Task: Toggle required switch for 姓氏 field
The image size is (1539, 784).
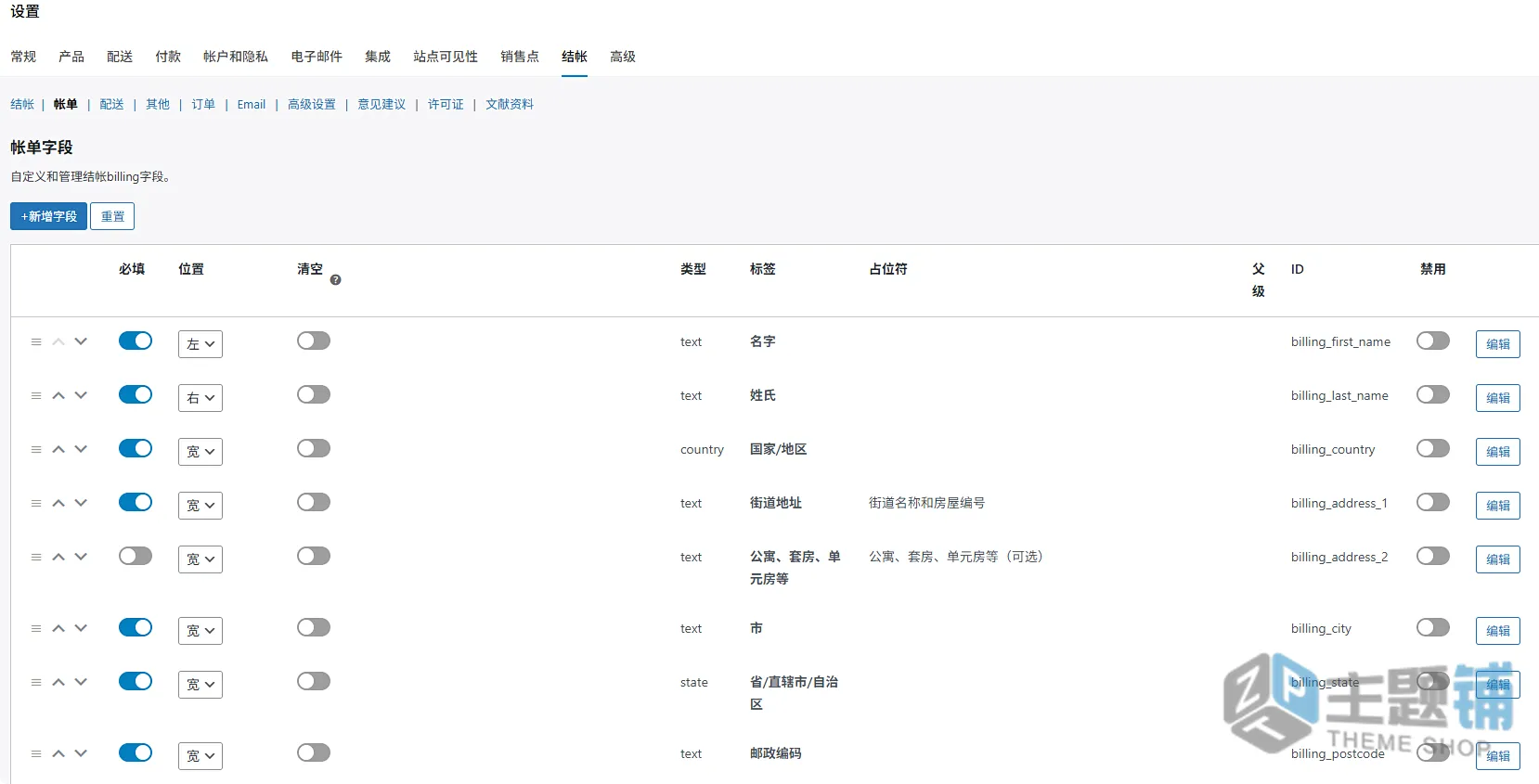Action: coord(136,394)
